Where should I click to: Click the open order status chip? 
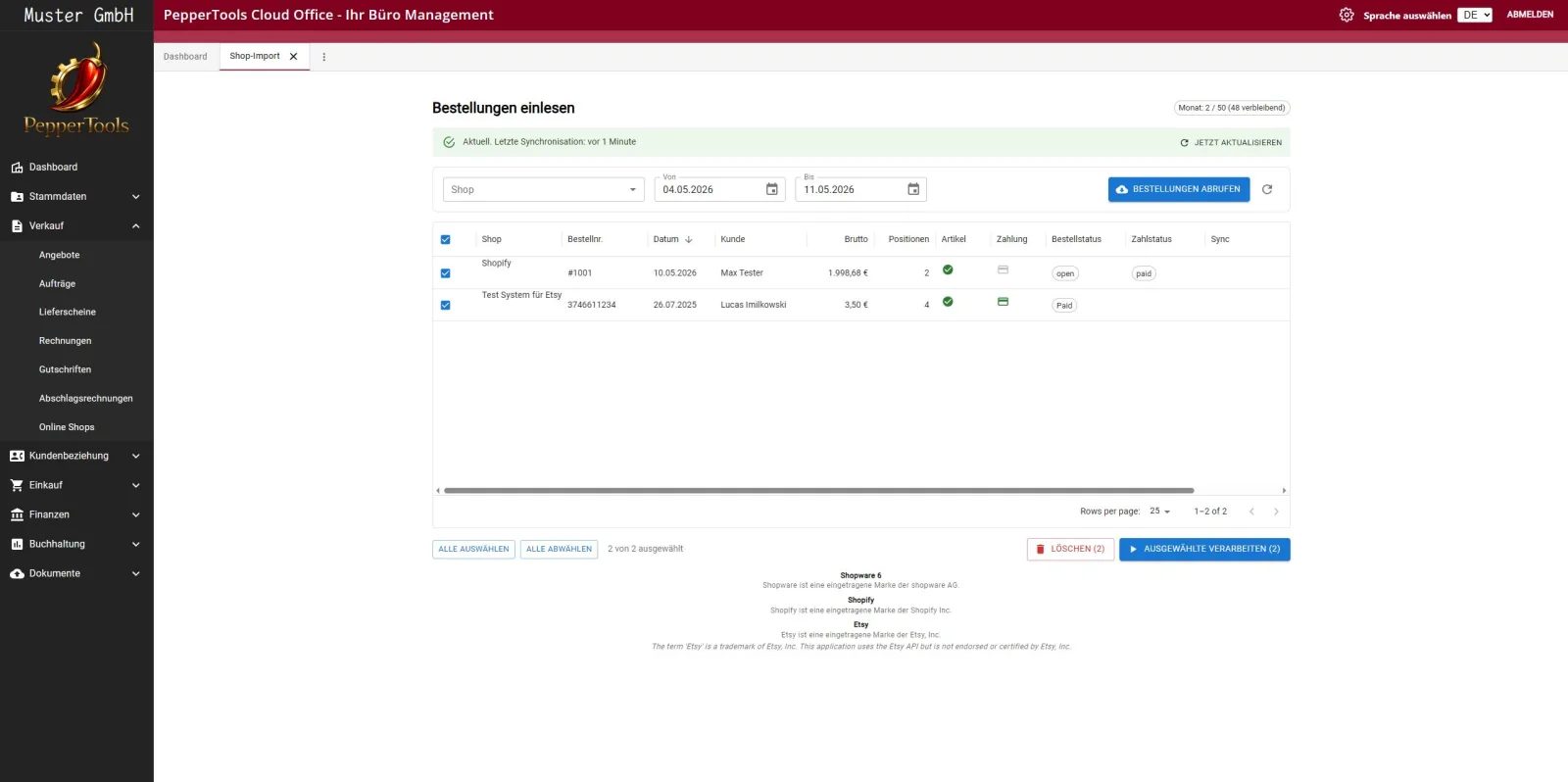1065,273
